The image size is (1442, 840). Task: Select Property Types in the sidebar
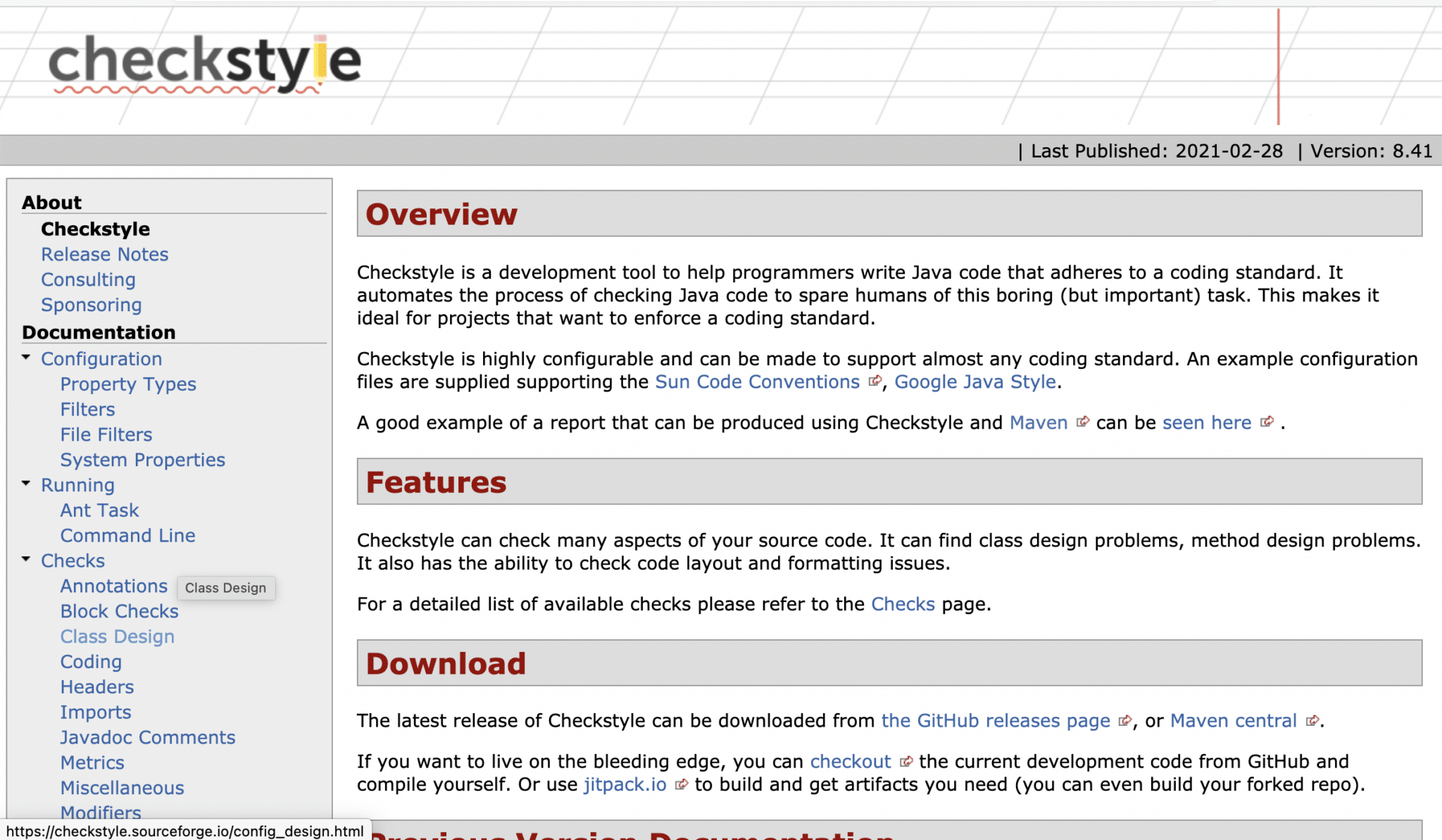tap(128, 384)
